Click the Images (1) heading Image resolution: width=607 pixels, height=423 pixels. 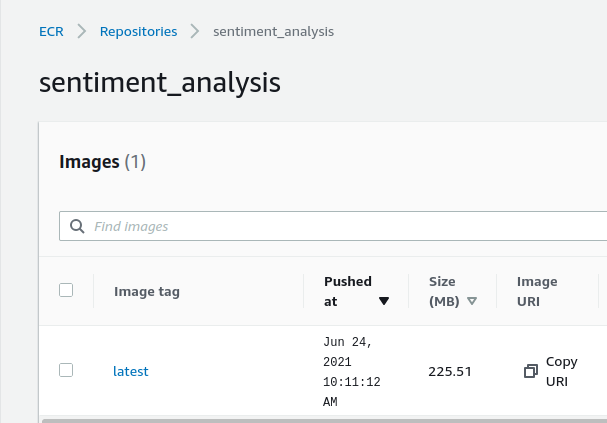point(102,162)
